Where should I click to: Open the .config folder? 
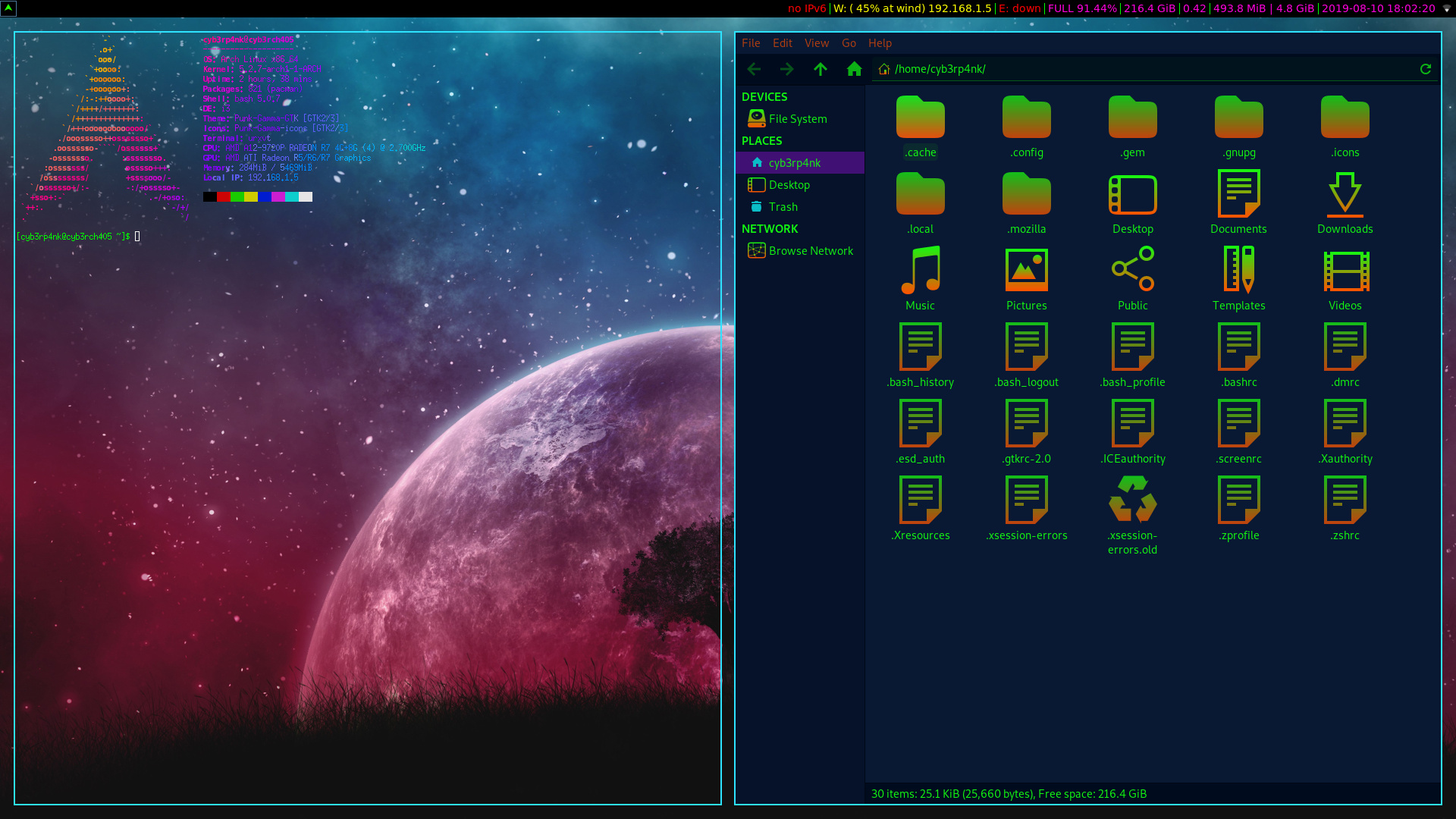(x=1027, y=127)
